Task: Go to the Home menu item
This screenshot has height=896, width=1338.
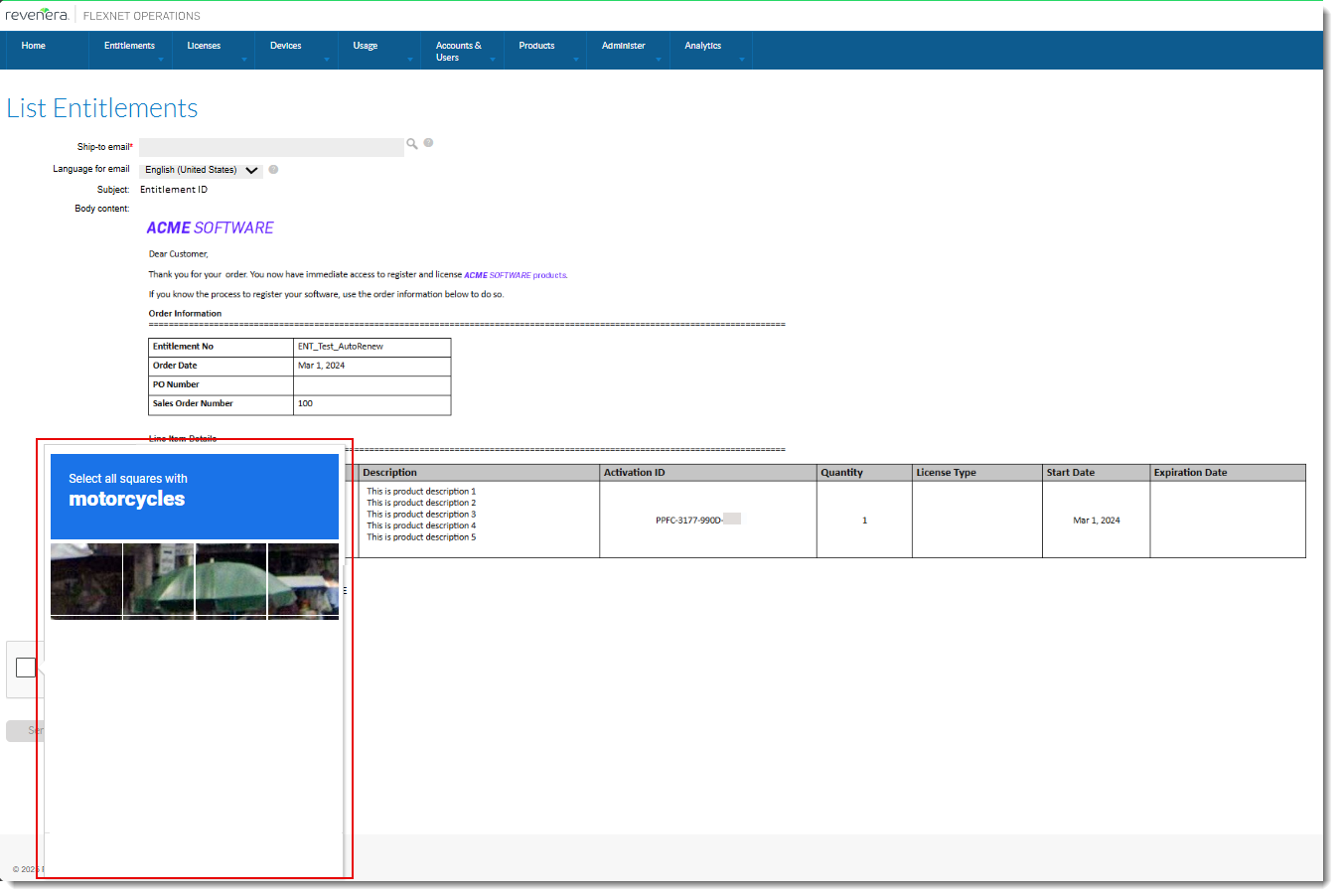Action: pos(34,46)
